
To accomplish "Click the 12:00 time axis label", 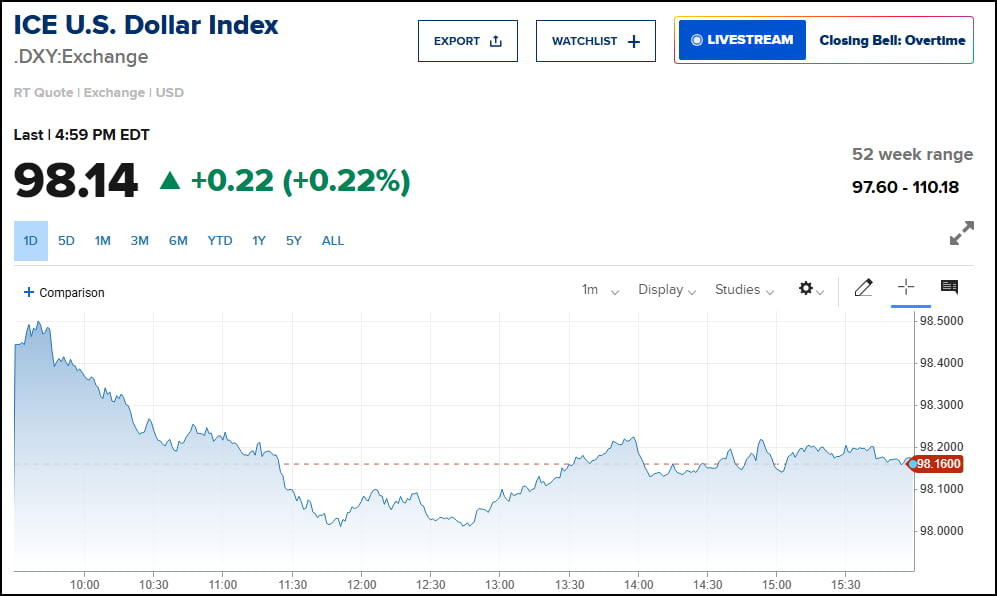I will (361, 585).
